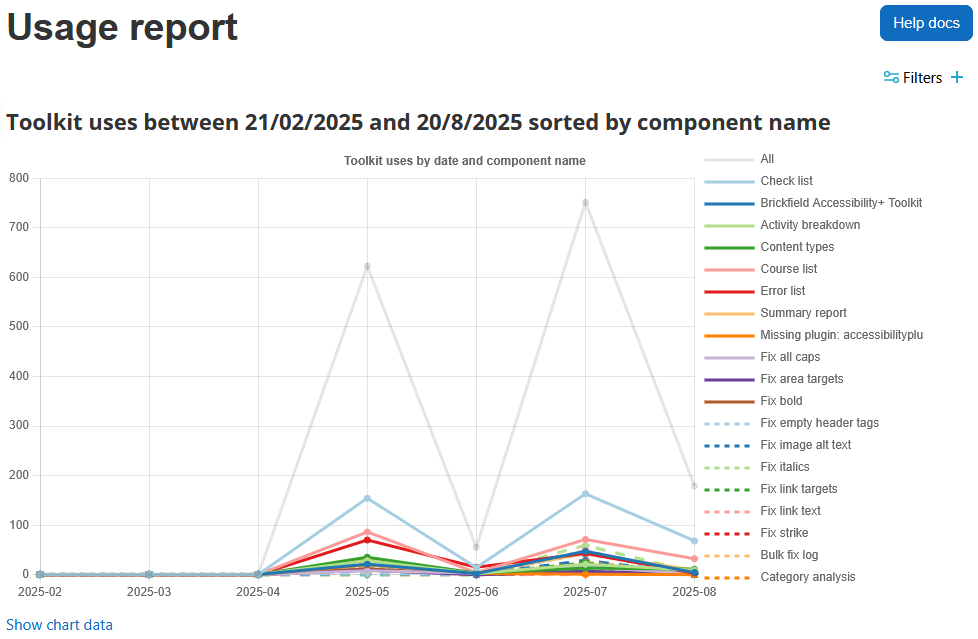Image resolution: width=978 pixels, height=639 pixels.
Task: Toggle 'Fix empty header tags' legend entry
Action: coord(792,423)
